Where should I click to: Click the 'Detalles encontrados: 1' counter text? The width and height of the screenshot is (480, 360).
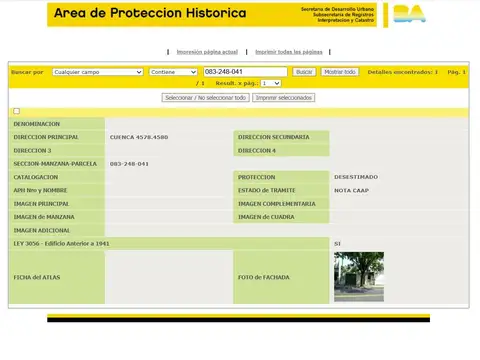click(x=403, y=72)
